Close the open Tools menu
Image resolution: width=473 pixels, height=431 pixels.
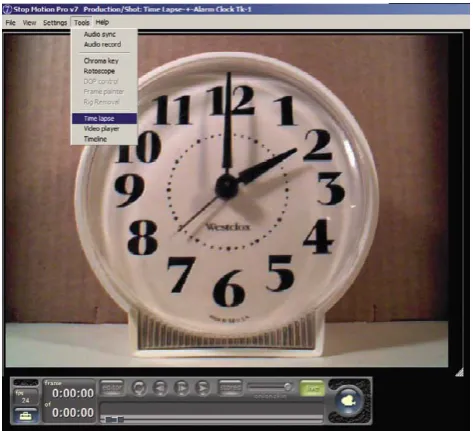[81, 23]
